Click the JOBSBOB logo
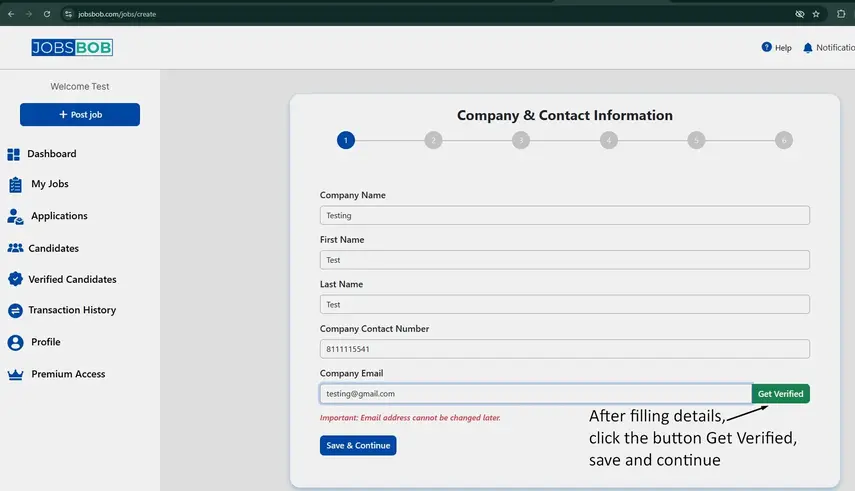The height and width of the screenshot is (491, 855). [72, 47]
